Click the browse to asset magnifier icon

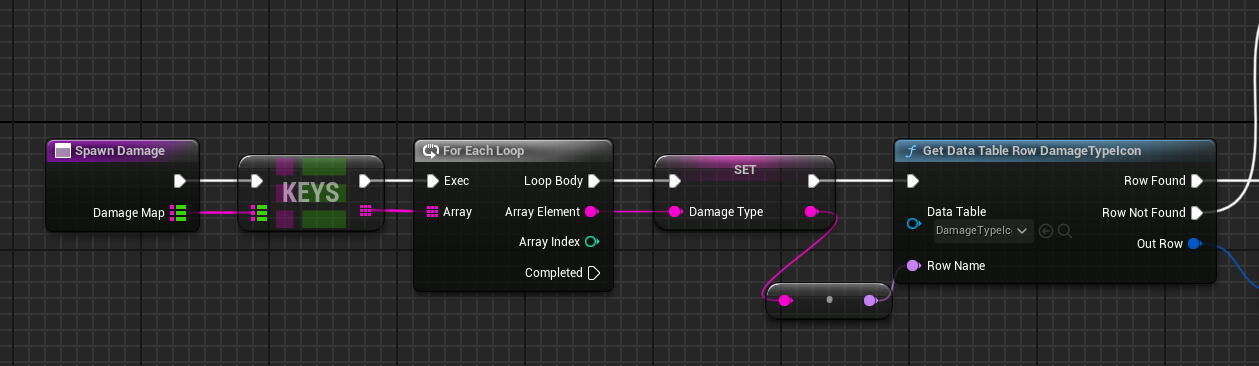point(1065,231)
